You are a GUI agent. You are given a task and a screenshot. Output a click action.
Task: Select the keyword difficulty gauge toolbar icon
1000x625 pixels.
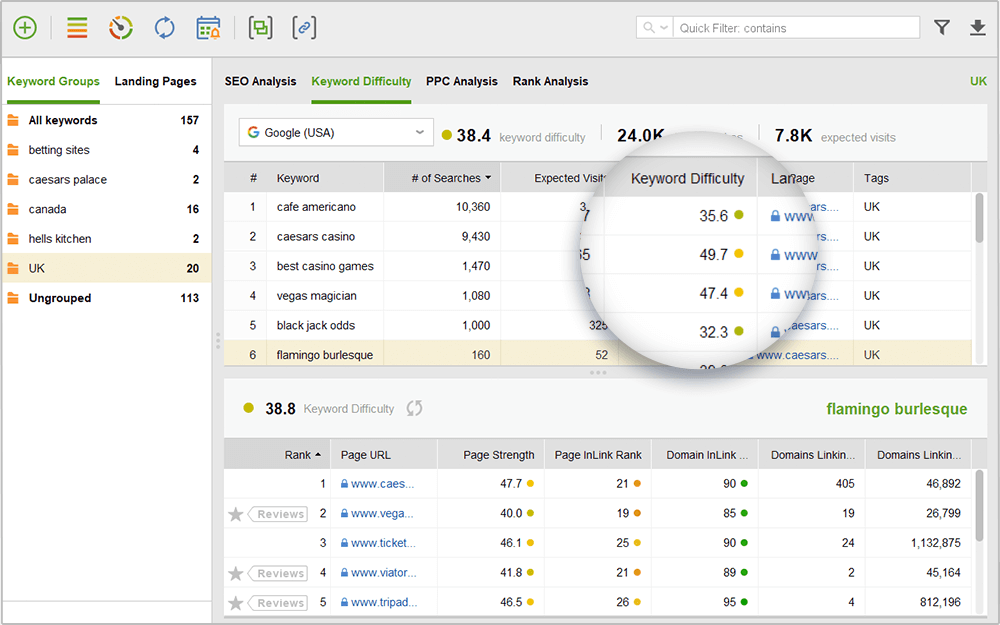pyautogui.click(x=120, y=27)
